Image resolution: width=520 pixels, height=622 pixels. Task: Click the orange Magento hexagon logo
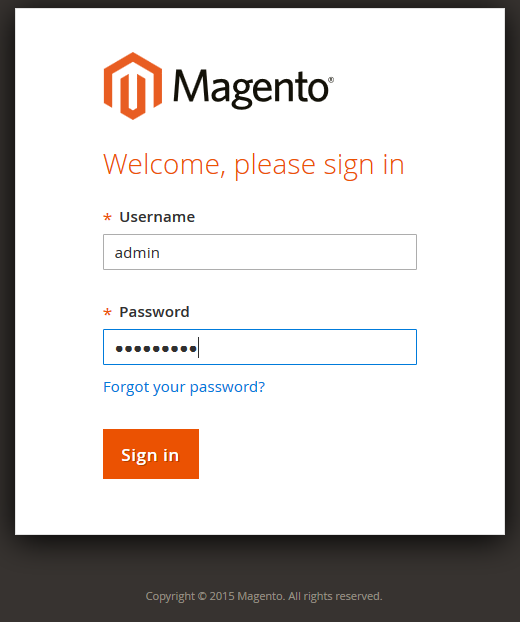pos(133,86)
